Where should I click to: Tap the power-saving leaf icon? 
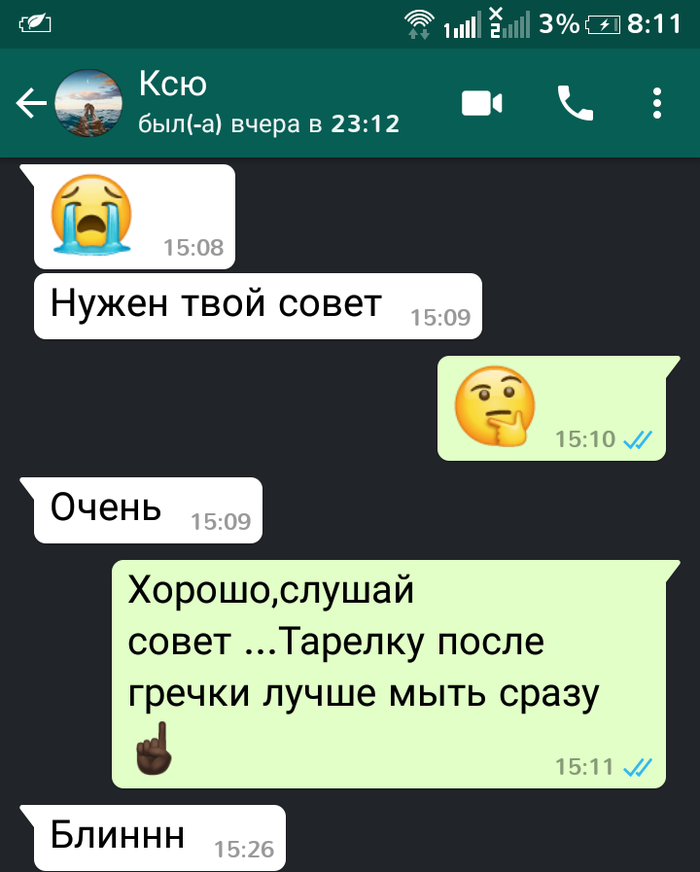(35, 23)
